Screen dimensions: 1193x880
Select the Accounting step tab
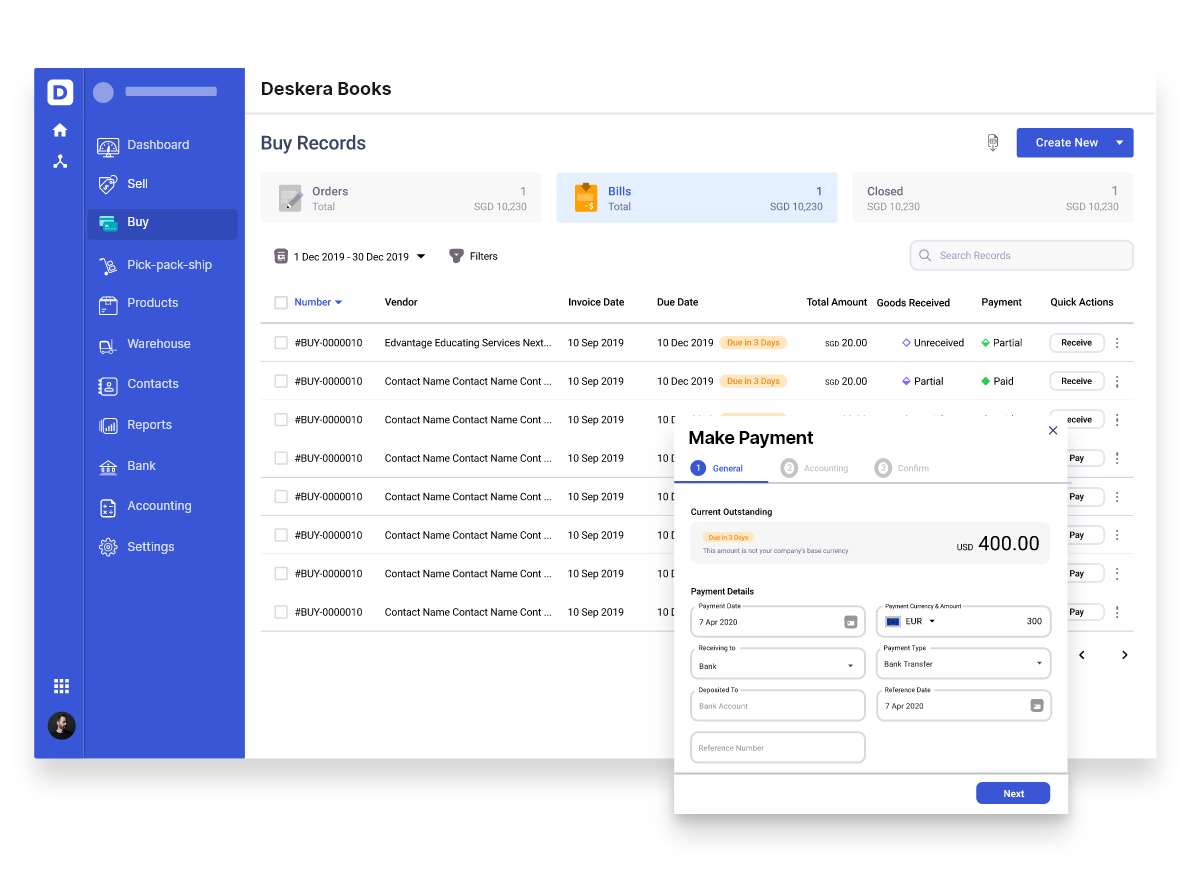tap(815, 469)
